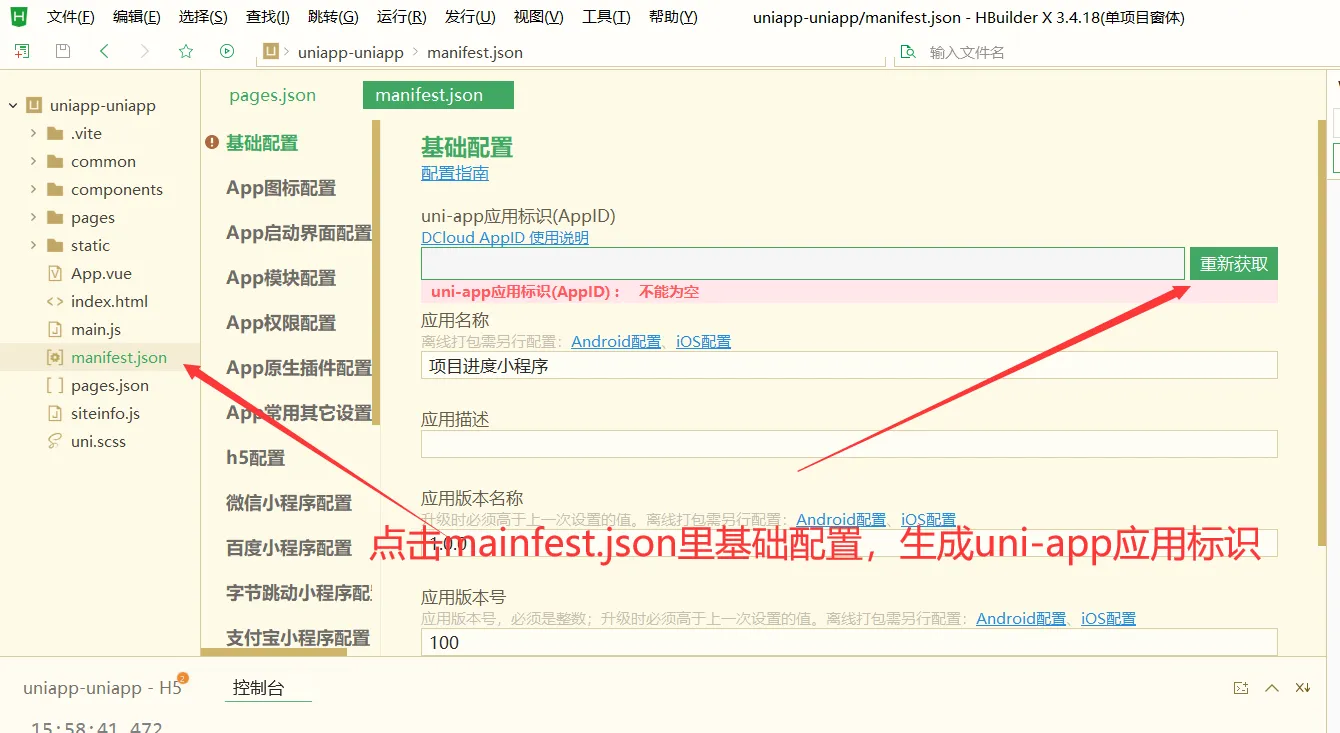This screenshot has width=1340, height=733.
Task: Click the manifest.json gear file icon
Action: tap(55, 357)
